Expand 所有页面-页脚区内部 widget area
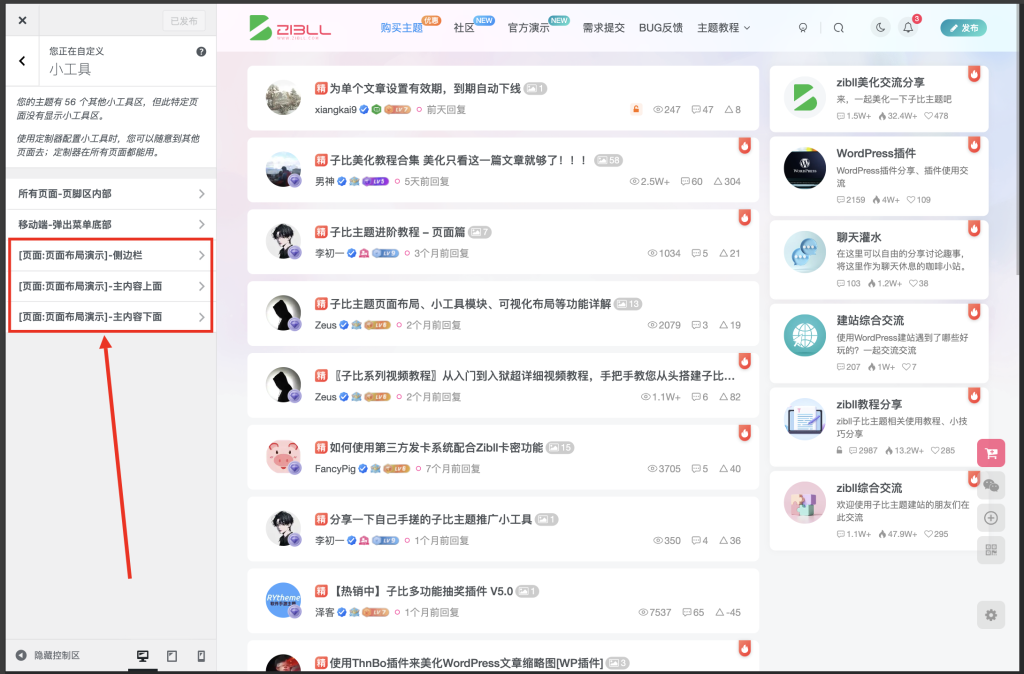 [111, 194]
